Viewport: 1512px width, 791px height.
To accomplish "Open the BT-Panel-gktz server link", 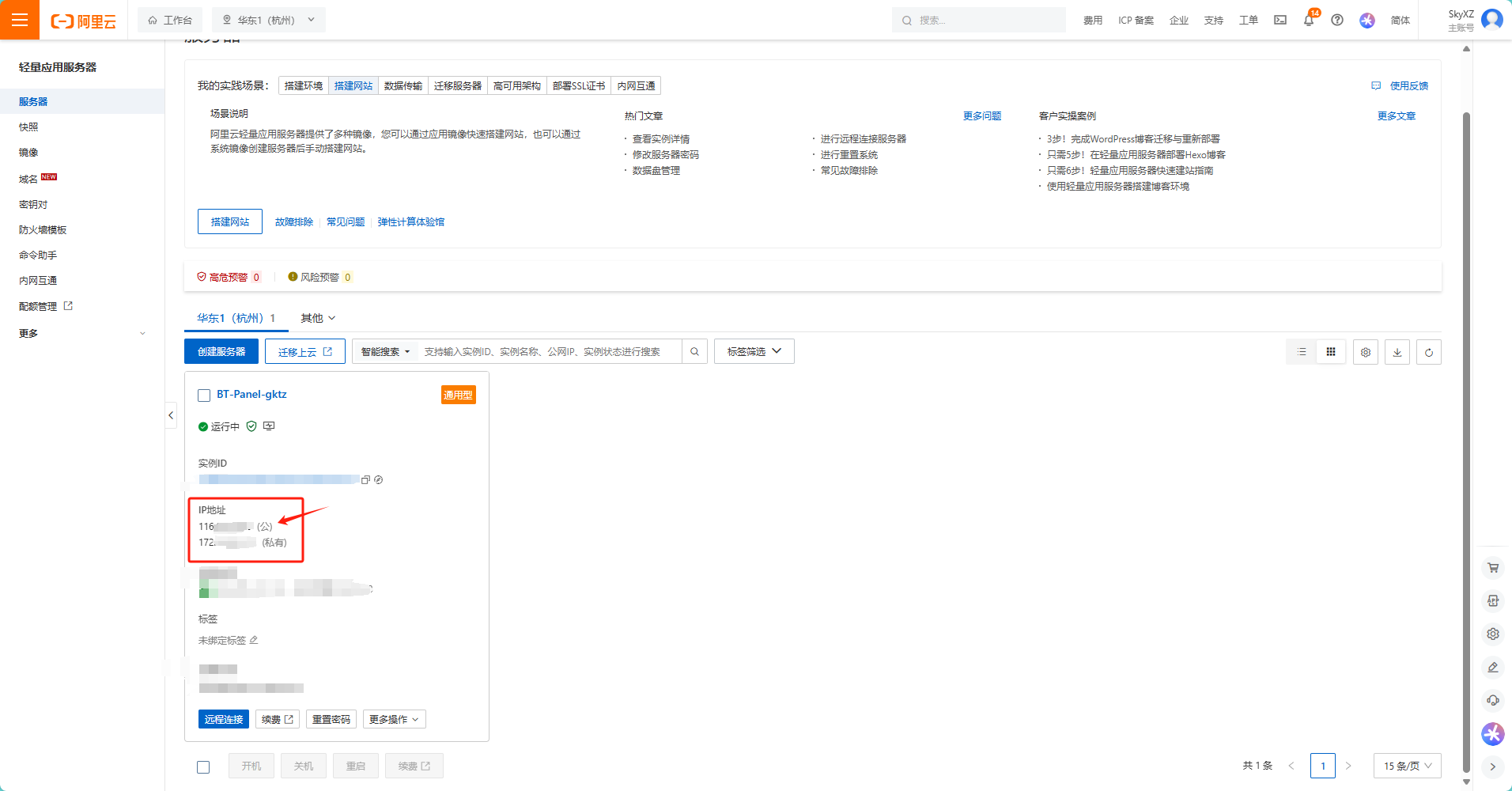I will (x=252, y=394).
